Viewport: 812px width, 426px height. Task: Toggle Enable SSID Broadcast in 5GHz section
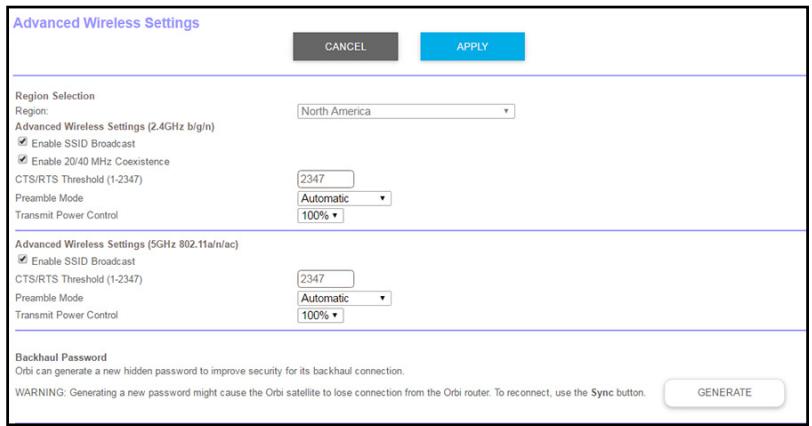click(x=22, y=259)
